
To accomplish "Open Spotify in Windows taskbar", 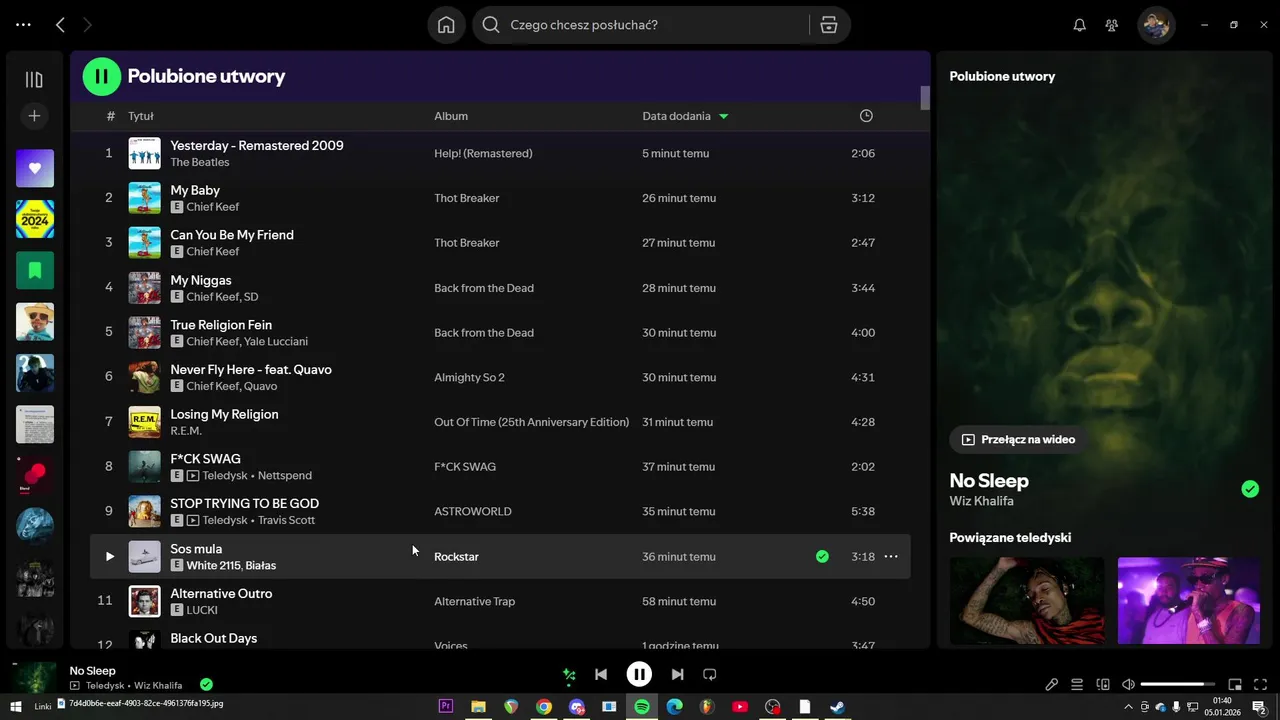I will point(642,707).
